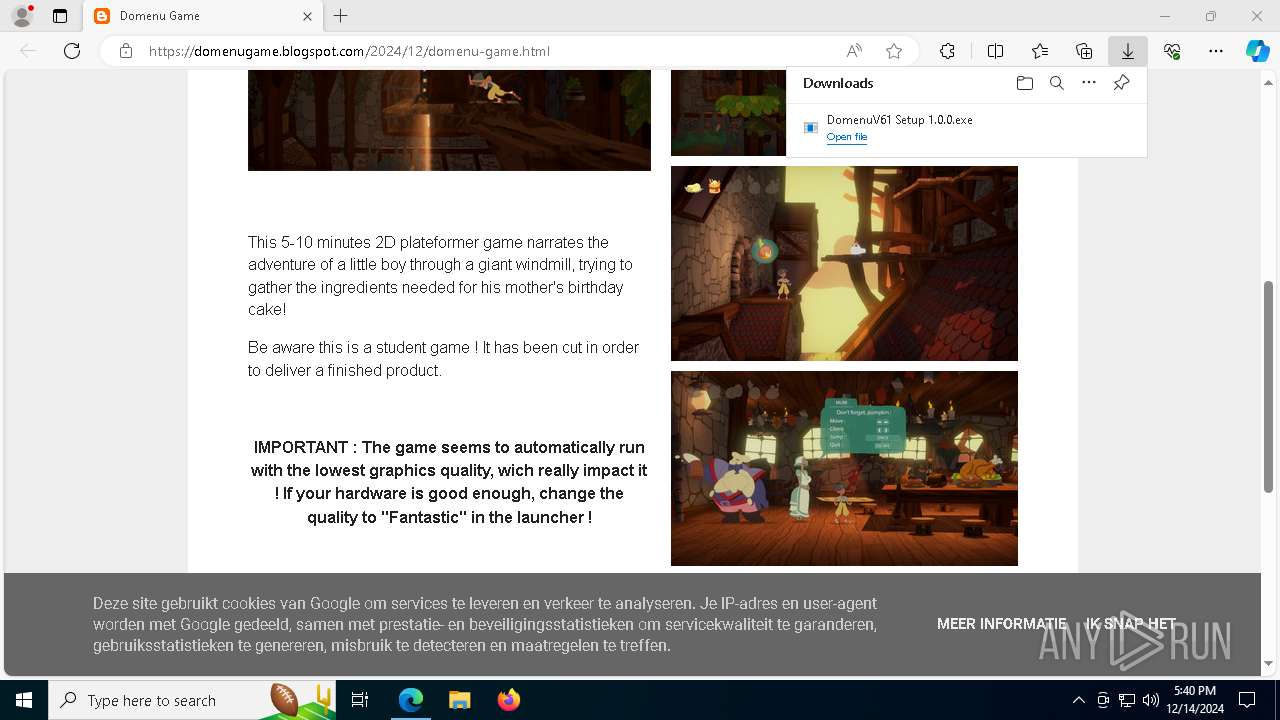Pin the Downloads panel
The height and width of the screenshot is (720, 1280).
point(1121,83)
